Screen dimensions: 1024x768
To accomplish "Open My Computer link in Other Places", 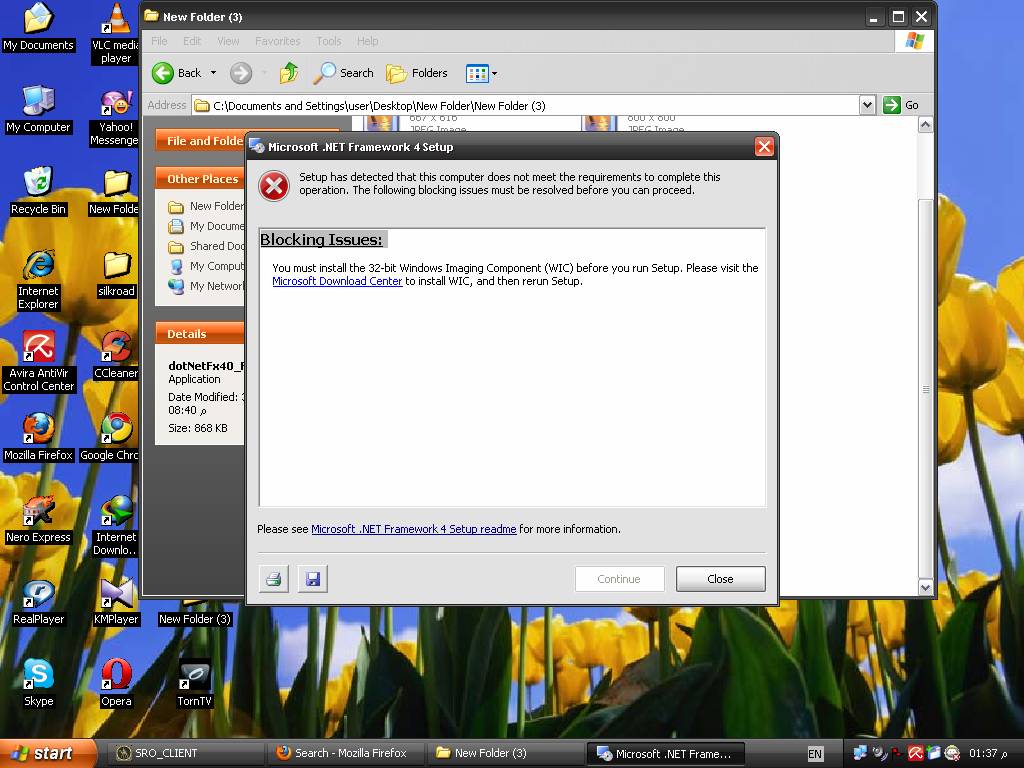I will point(205,266).
